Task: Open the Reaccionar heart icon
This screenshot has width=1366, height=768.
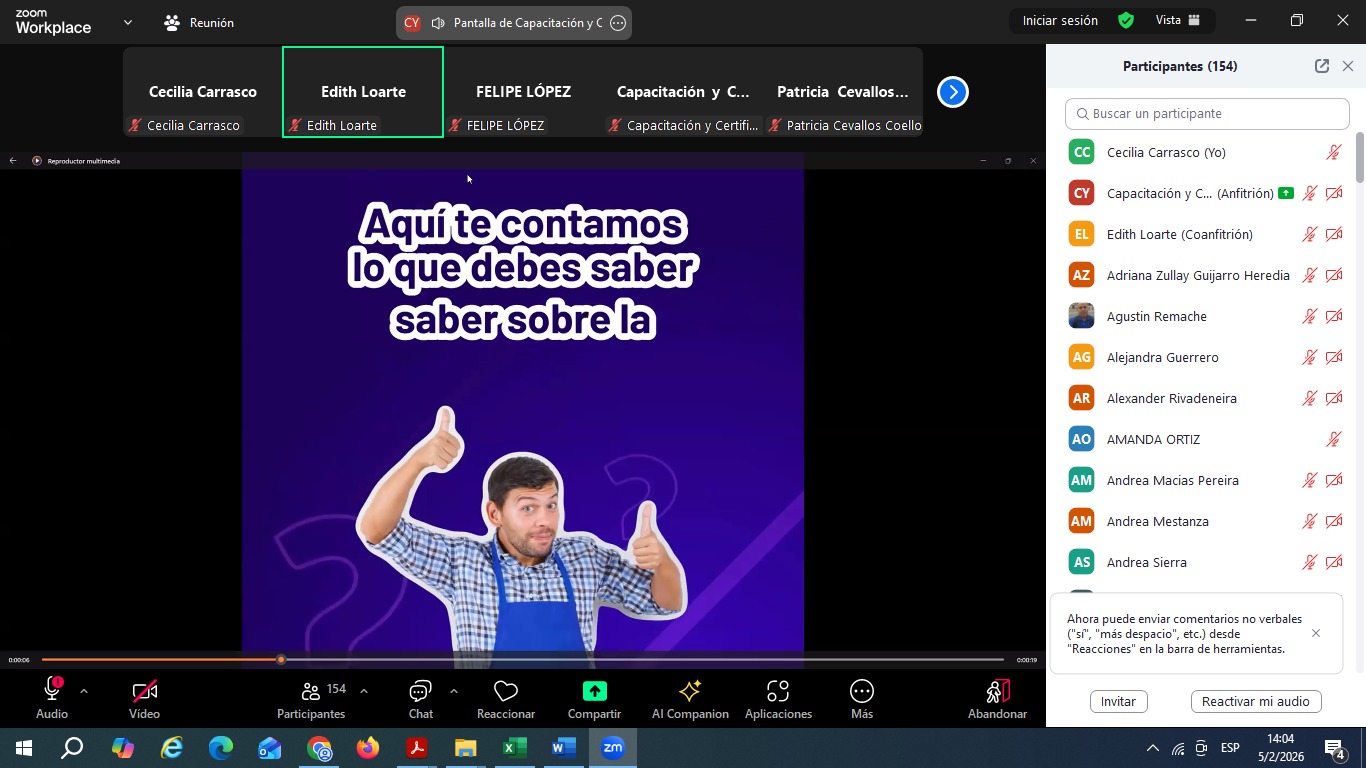Action: pyautogui.click(x=505, y=692)
